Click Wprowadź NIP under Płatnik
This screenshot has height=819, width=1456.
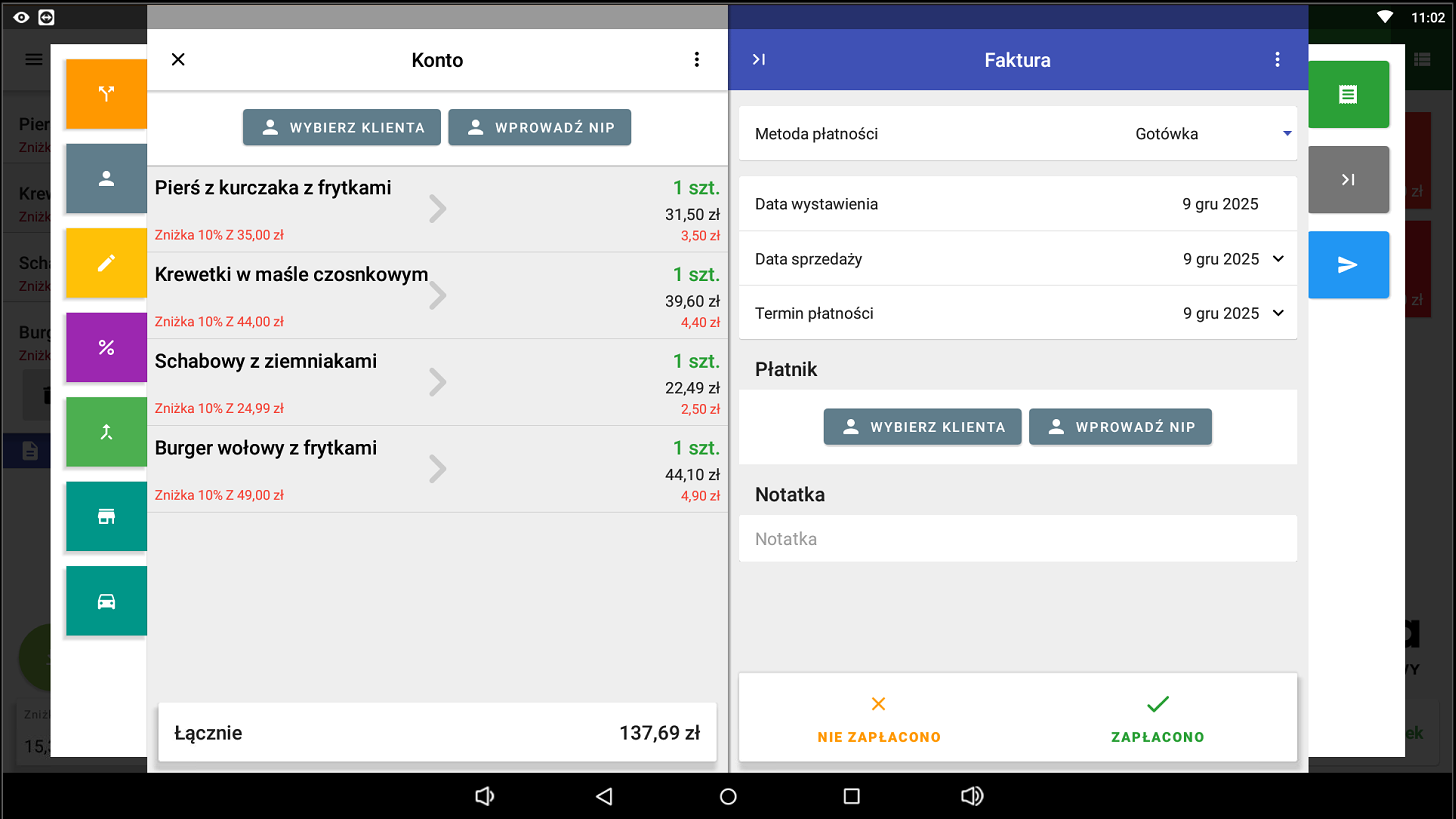pos(1120,427)
